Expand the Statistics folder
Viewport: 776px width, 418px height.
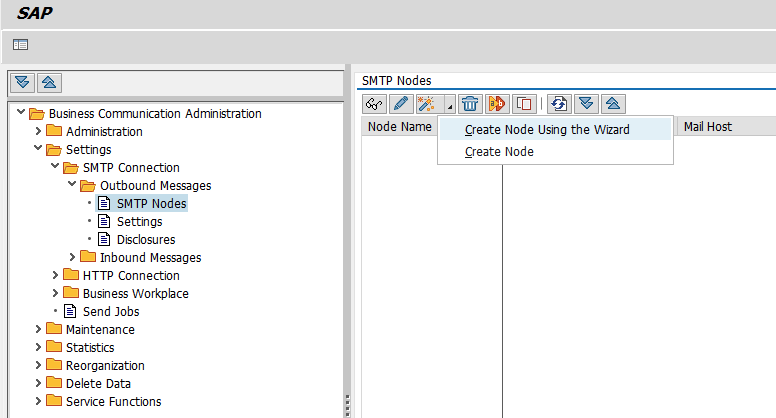pos(38,347)
